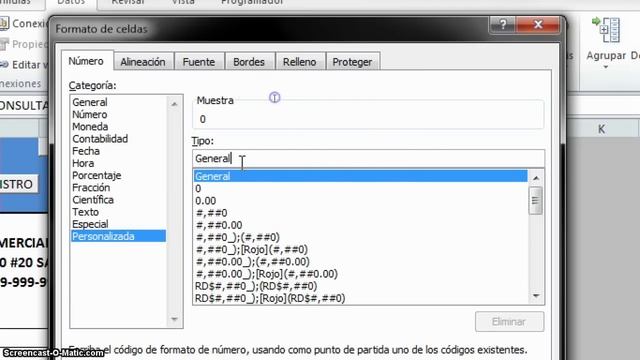Click the Propiedades icon in the ribbon
640x360 pixels.
pos(4,44)
